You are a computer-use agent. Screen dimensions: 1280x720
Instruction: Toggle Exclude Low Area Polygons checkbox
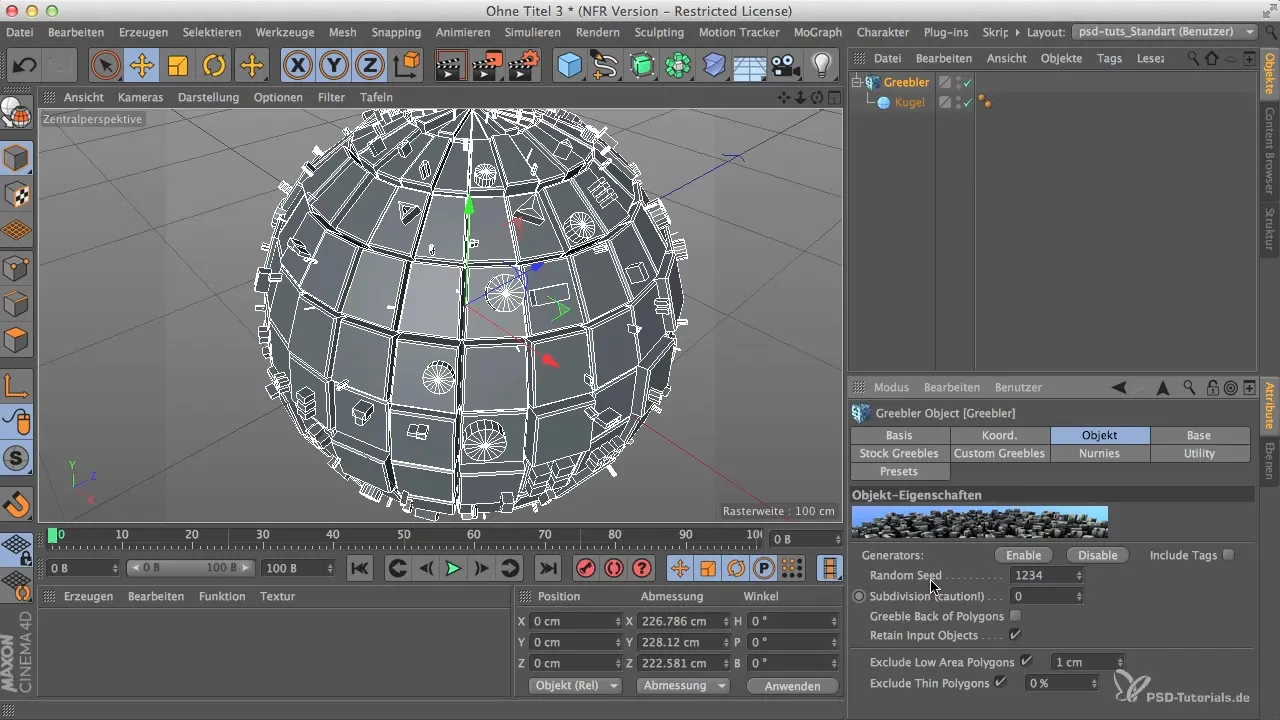pos(1026,661)
